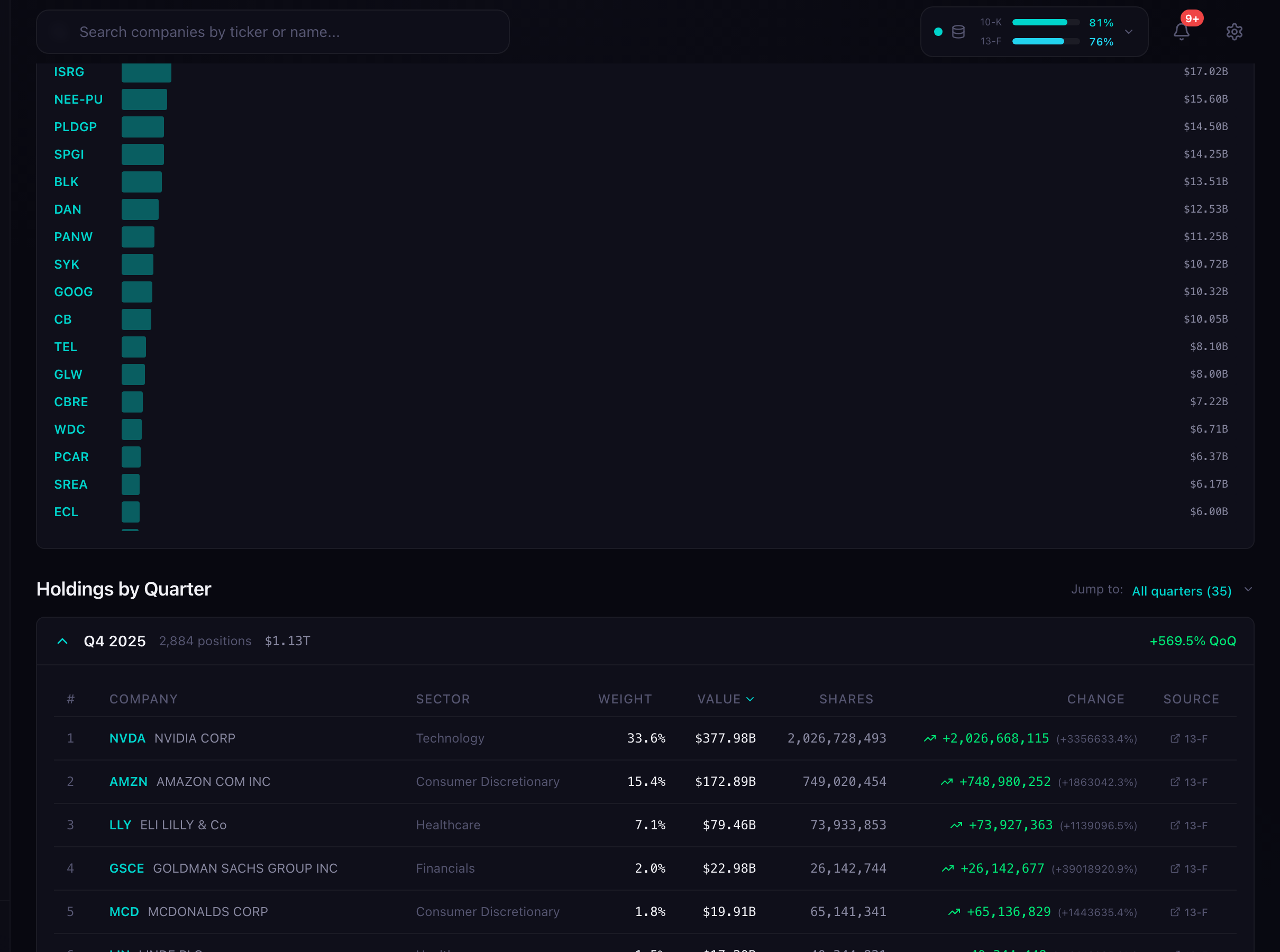Open LLY 13-F source link icon
The height and width of the screenshot is (952, 1280).
coord(1175,825)
